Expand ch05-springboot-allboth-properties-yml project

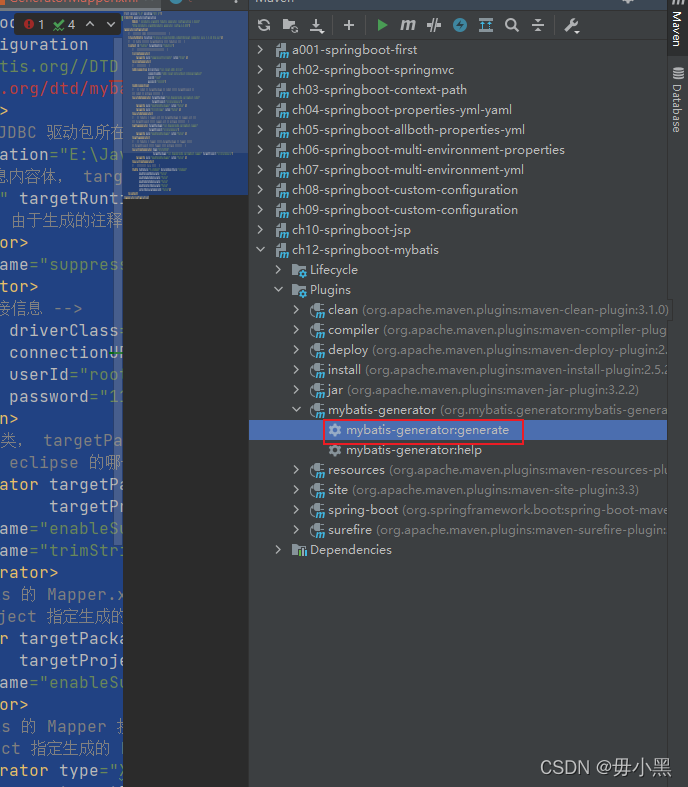(x=260, y=129)
